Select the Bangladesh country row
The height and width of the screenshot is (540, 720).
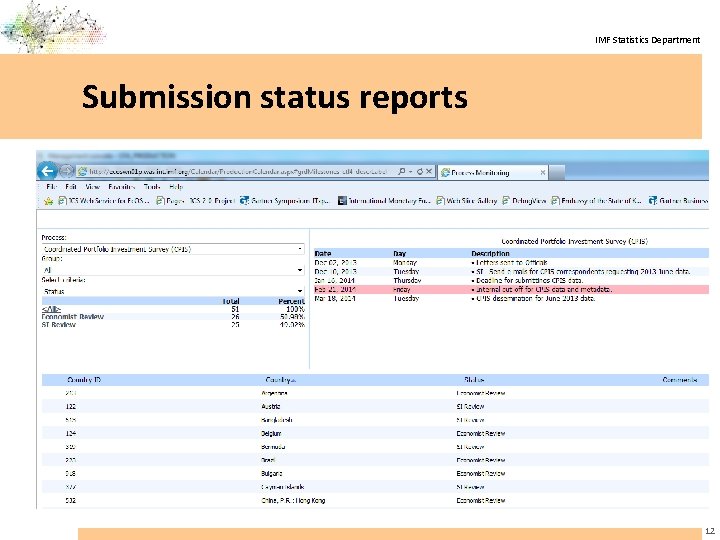375,420
